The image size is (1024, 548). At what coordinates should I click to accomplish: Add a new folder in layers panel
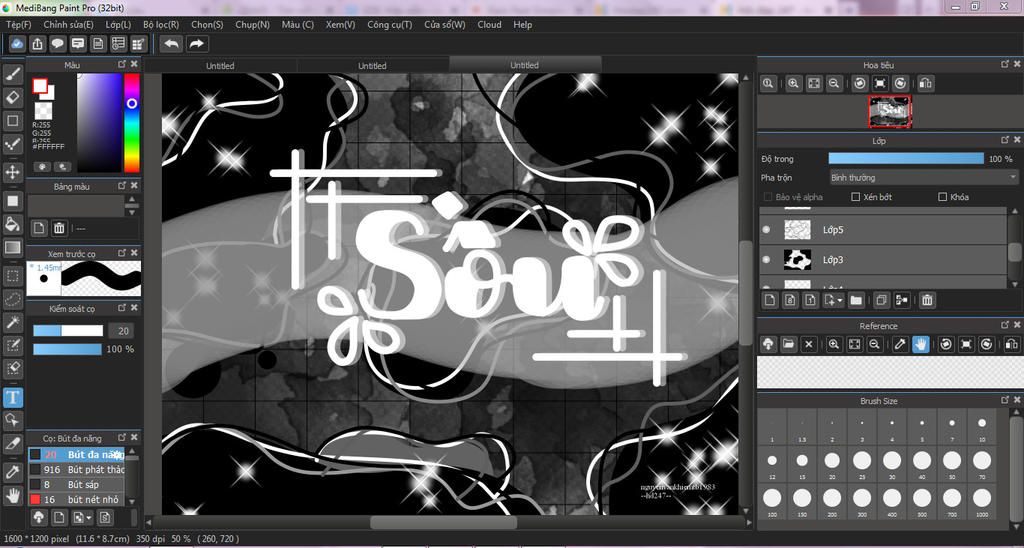click(x=856, y=300)
